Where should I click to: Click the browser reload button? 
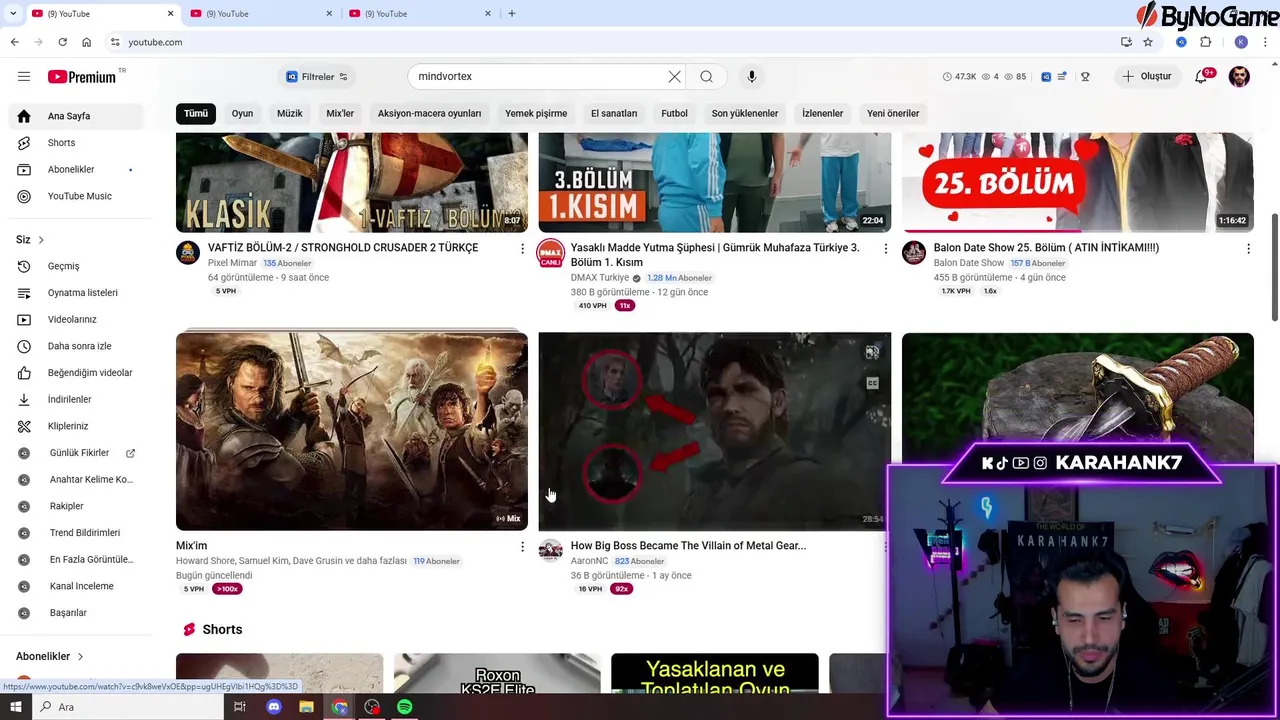[62, 42]
